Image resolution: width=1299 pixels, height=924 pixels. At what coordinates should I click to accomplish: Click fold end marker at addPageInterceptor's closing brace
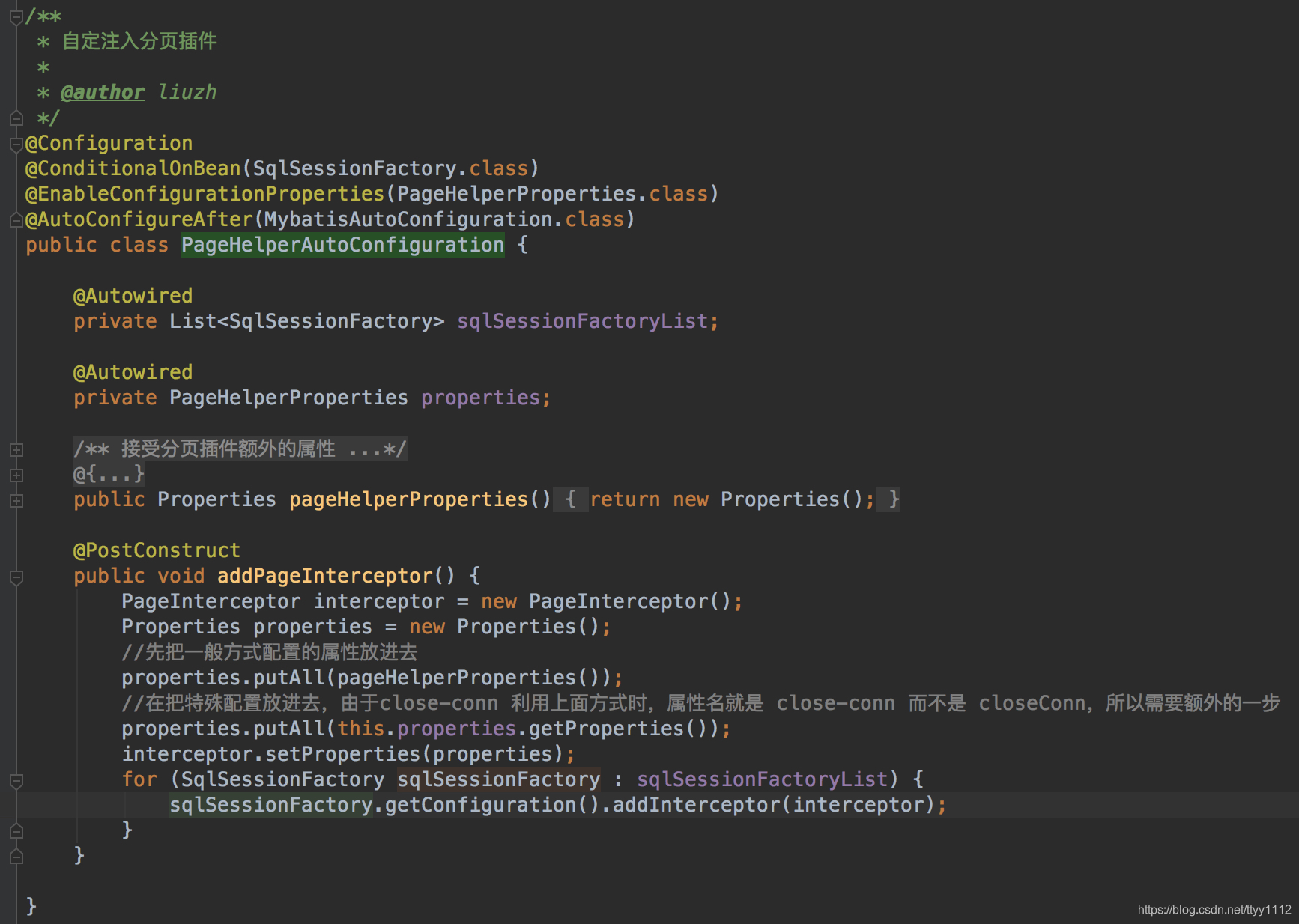point(16,857)
